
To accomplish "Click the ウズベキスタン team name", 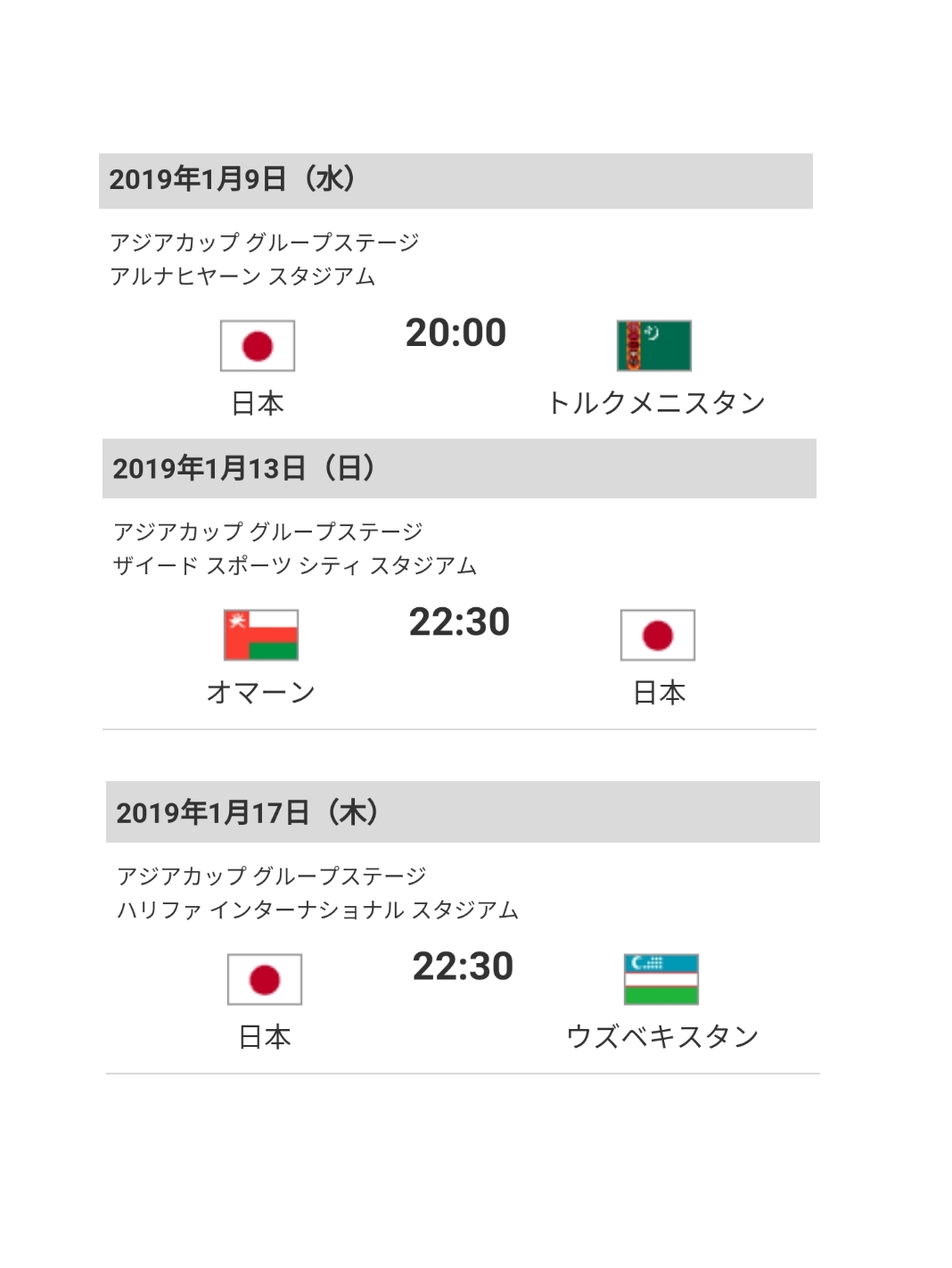I will [x=662, y=1036].
